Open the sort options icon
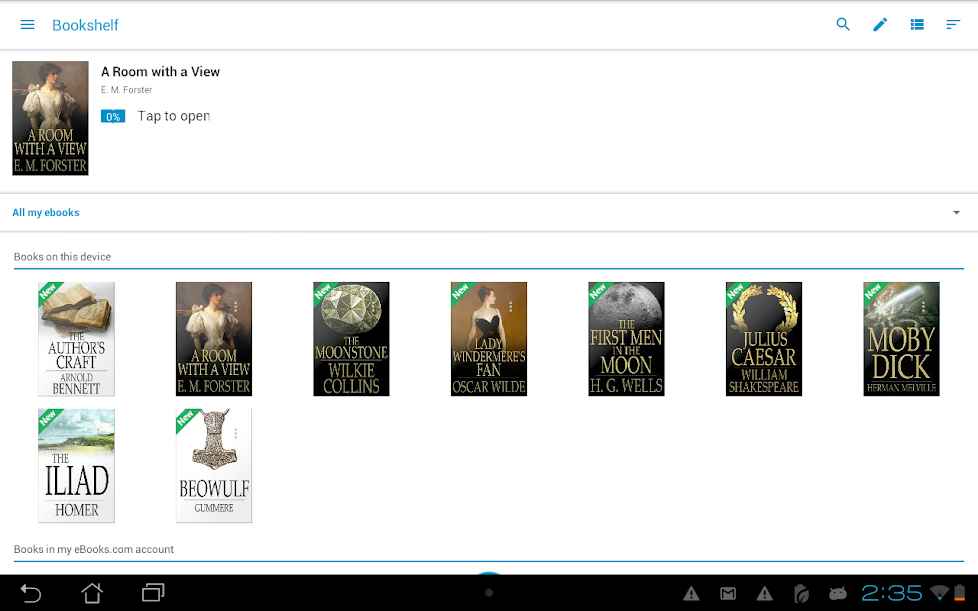The width and height of the screenshot is (978, 611). tap(953, 24)
